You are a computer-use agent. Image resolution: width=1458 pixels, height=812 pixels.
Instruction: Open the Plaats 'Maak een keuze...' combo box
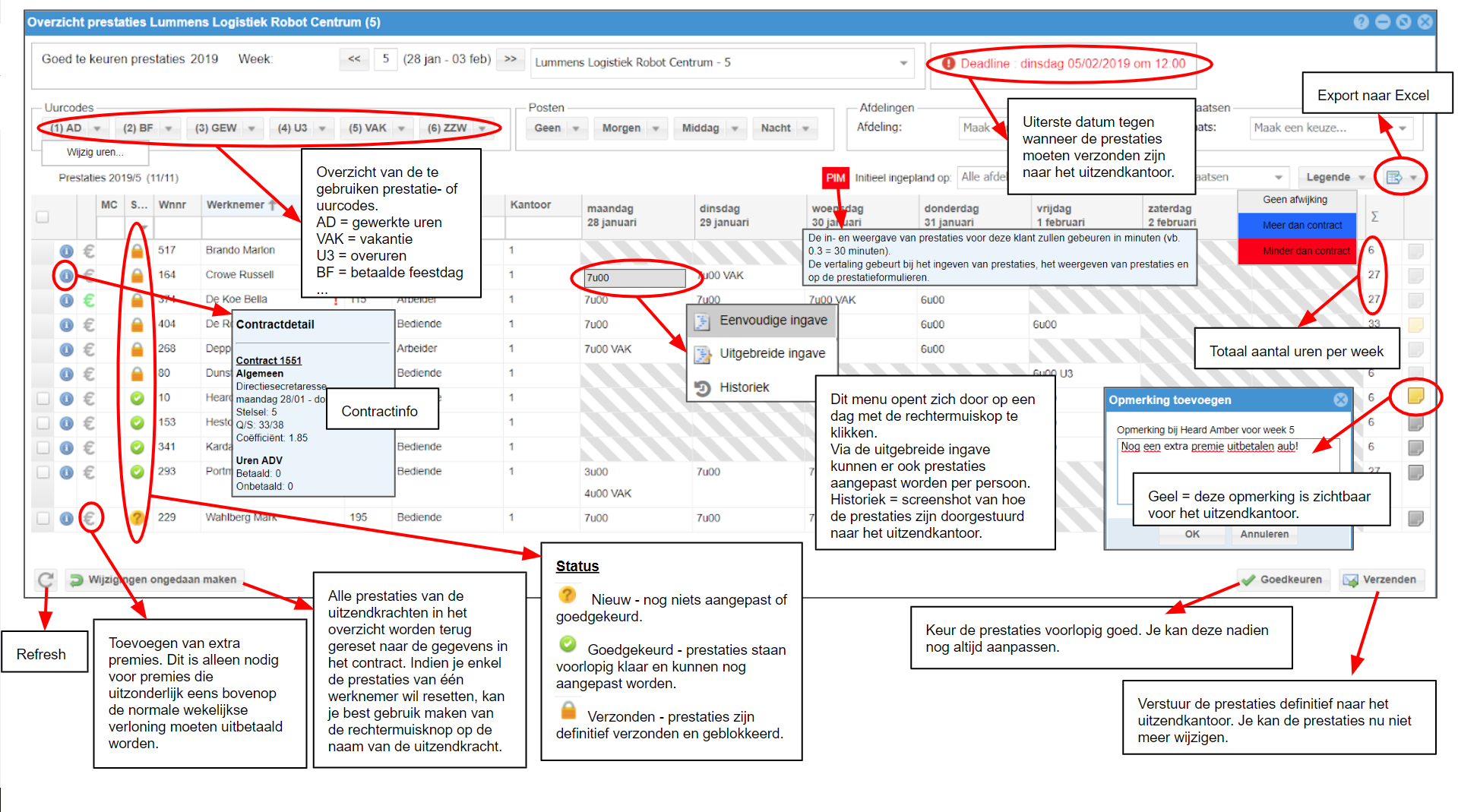pyautogui.click(x=1331, y=128)
